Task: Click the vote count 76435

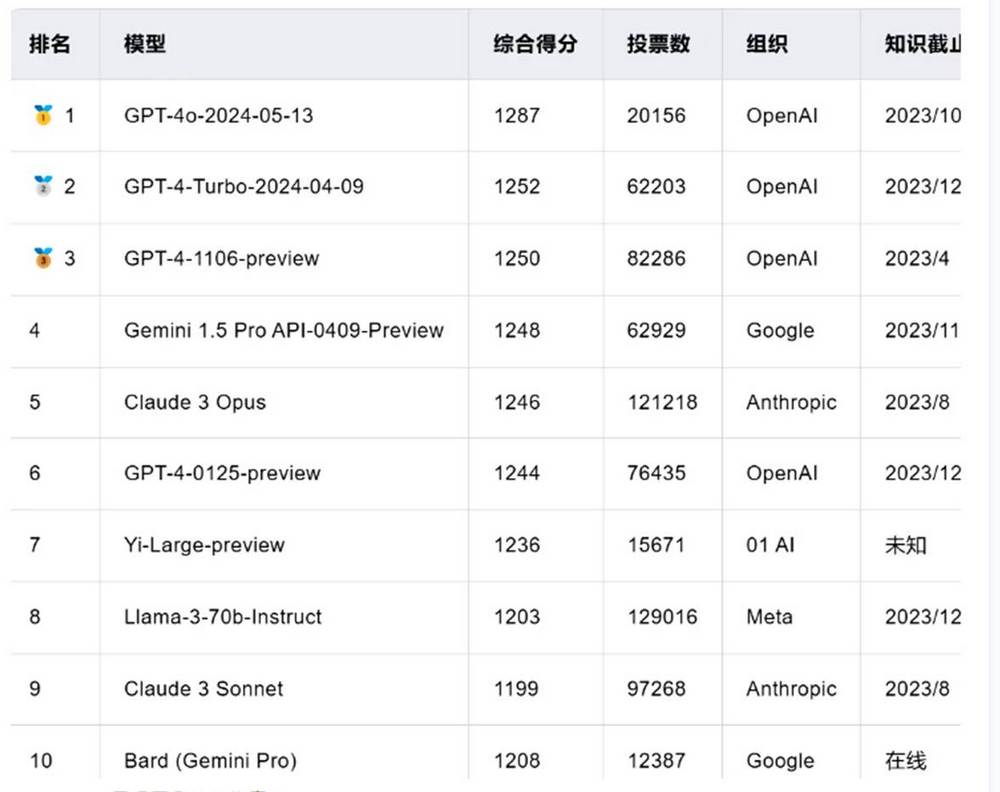Action: [656, 473]
